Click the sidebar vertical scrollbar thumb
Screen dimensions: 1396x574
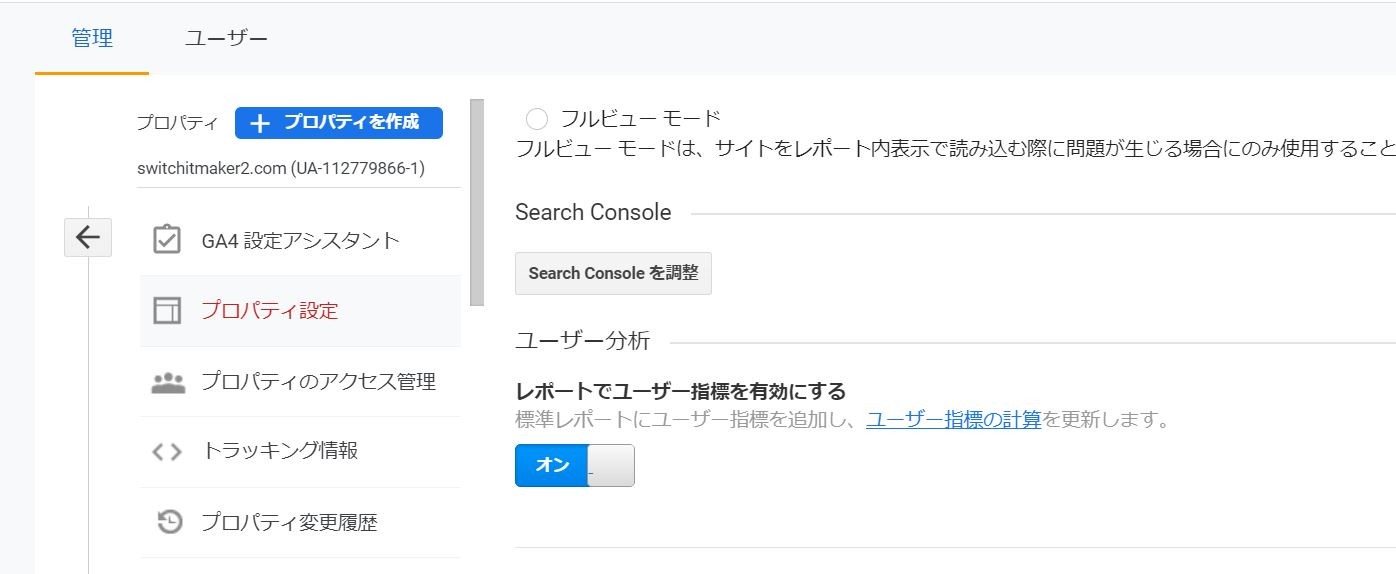tap(476, 202)
